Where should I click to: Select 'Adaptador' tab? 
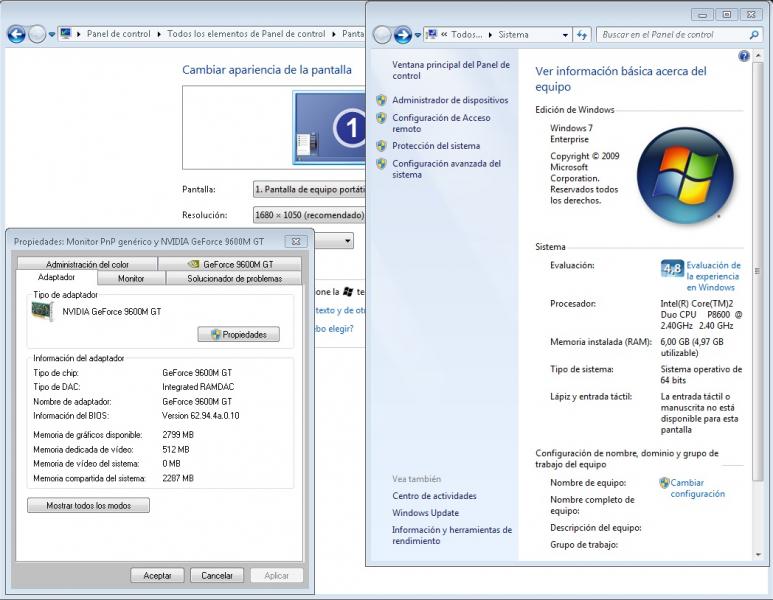pyautogui.click(x=57, y=277)
